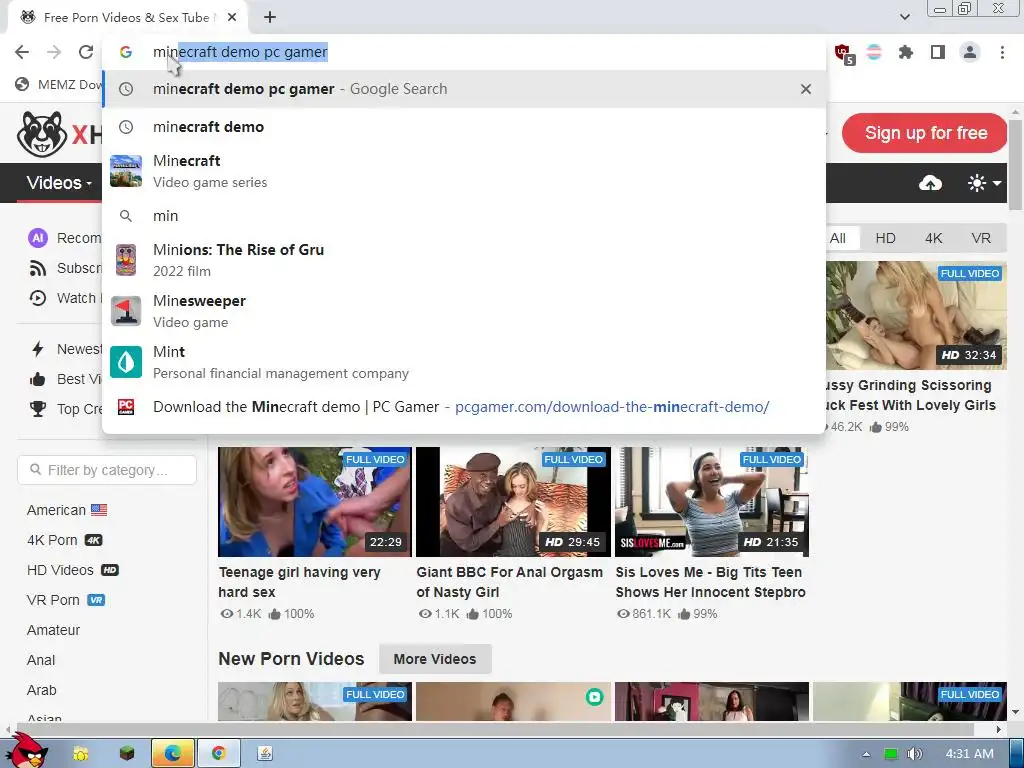
Task: Click the 4:31 AM taskbar clock
Action: (969, 754)
